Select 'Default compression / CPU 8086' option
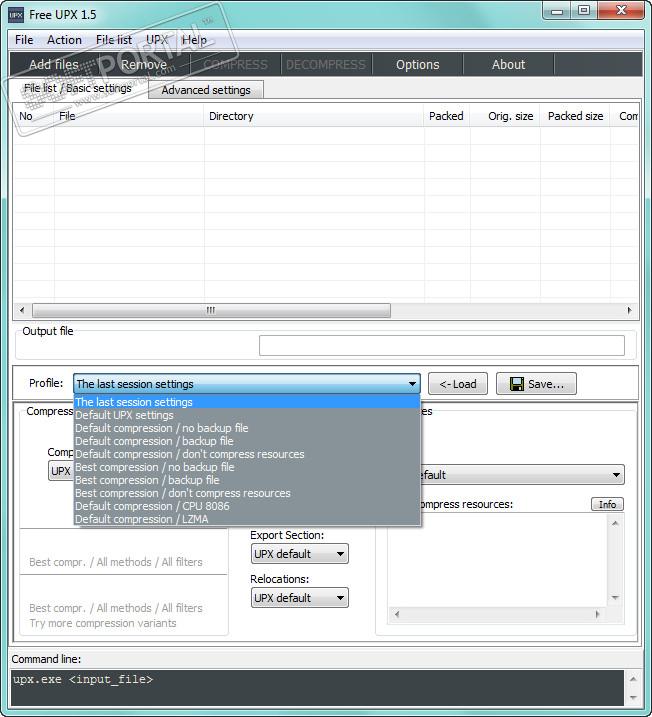 [247, 506]
